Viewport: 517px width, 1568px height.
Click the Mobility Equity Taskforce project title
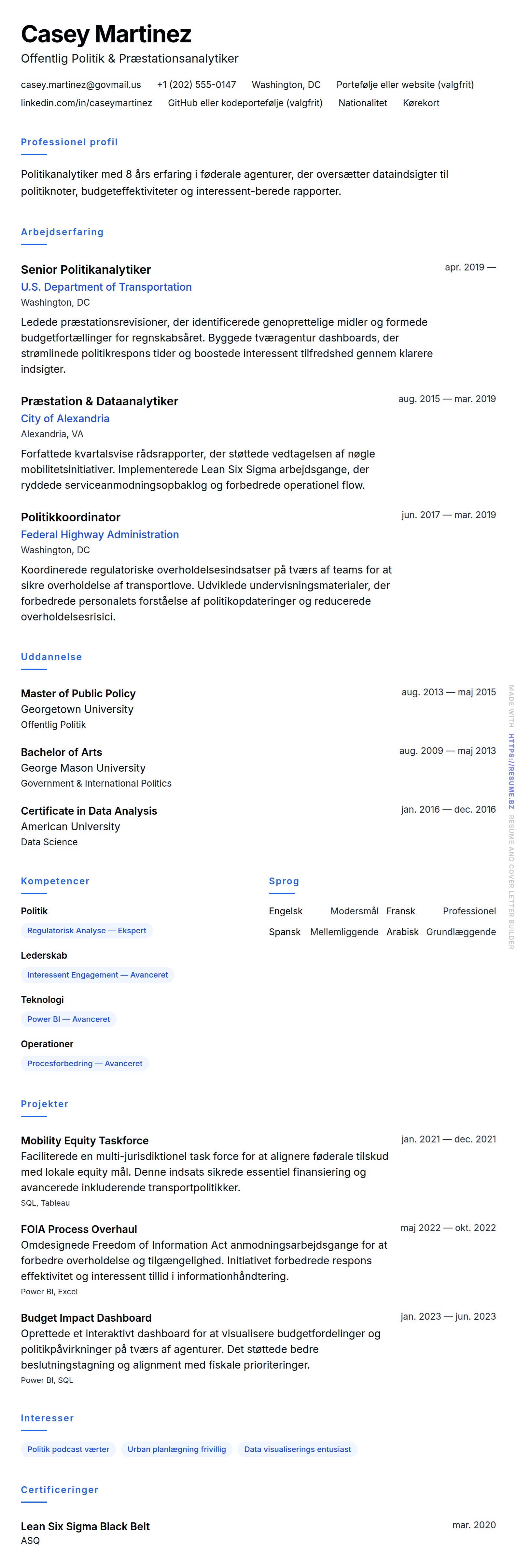pos(85,1140)
